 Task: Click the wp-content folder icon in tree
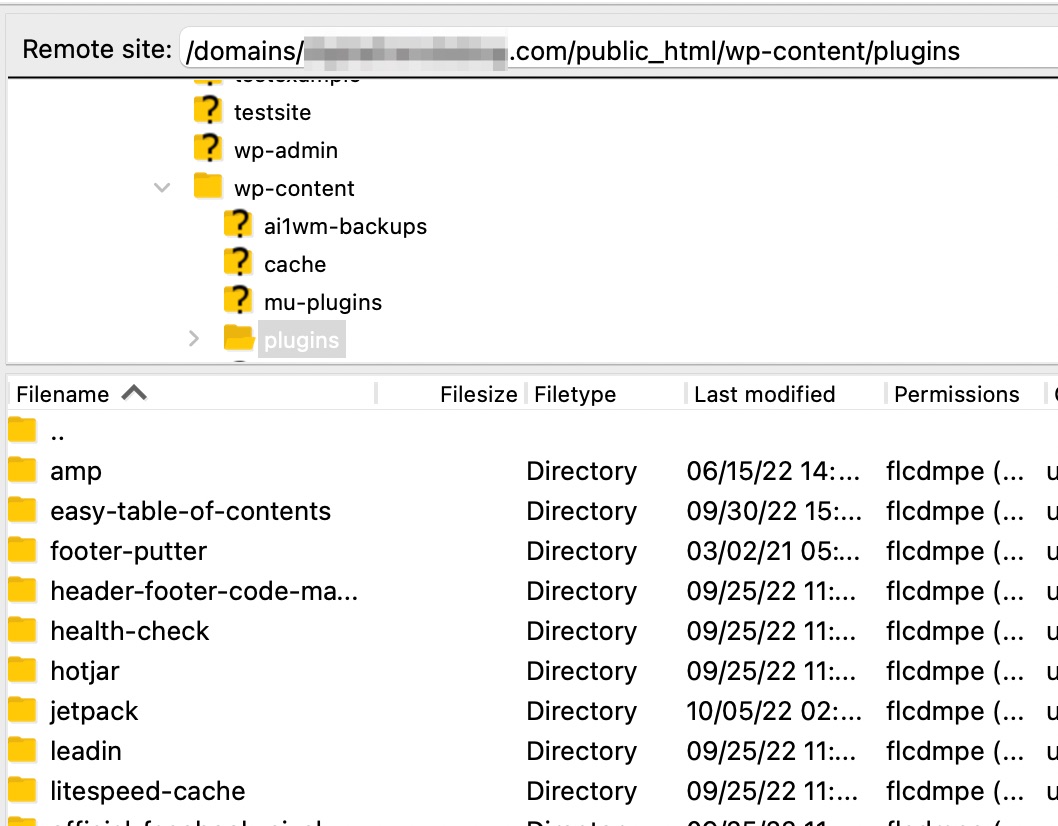pos(208,186)
